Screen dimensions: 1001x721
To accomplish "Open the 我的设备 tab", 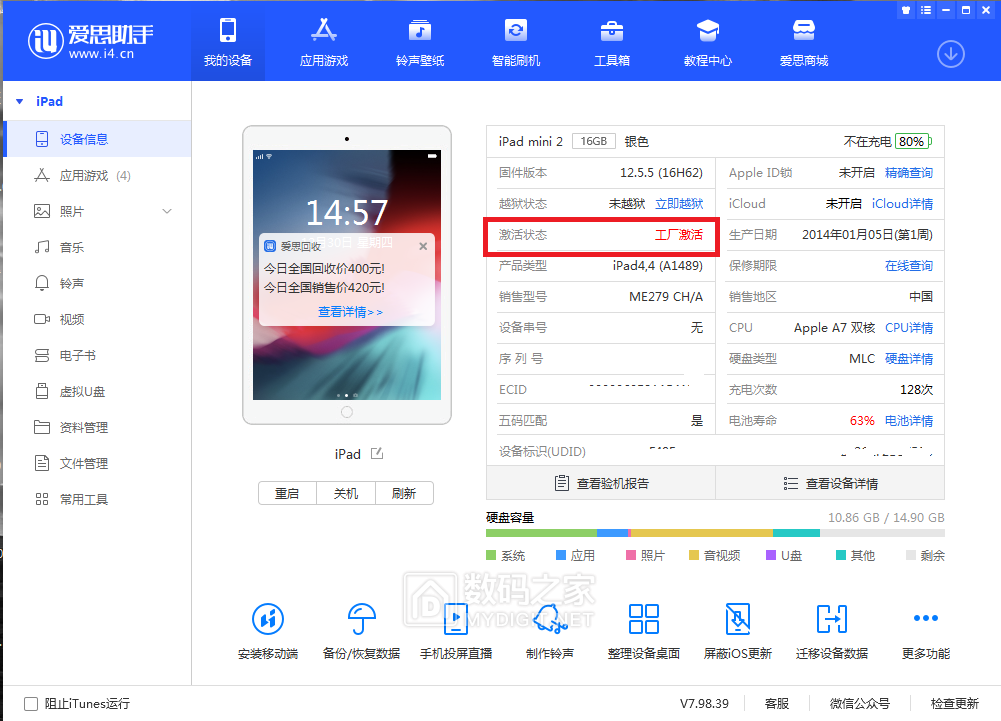I will (228, 42).
